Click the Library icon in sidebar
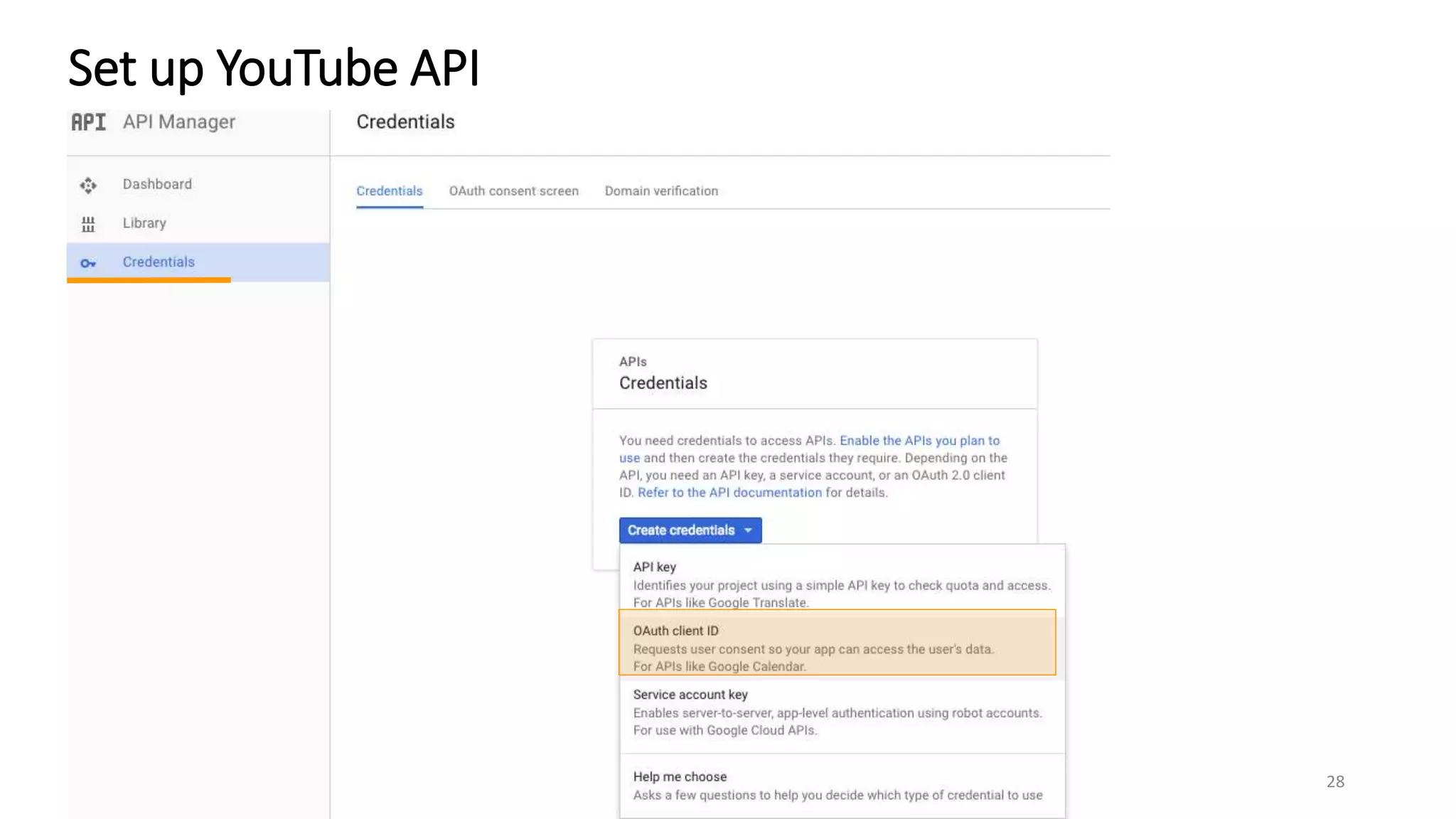1456x819 pixels. (88, 225)
